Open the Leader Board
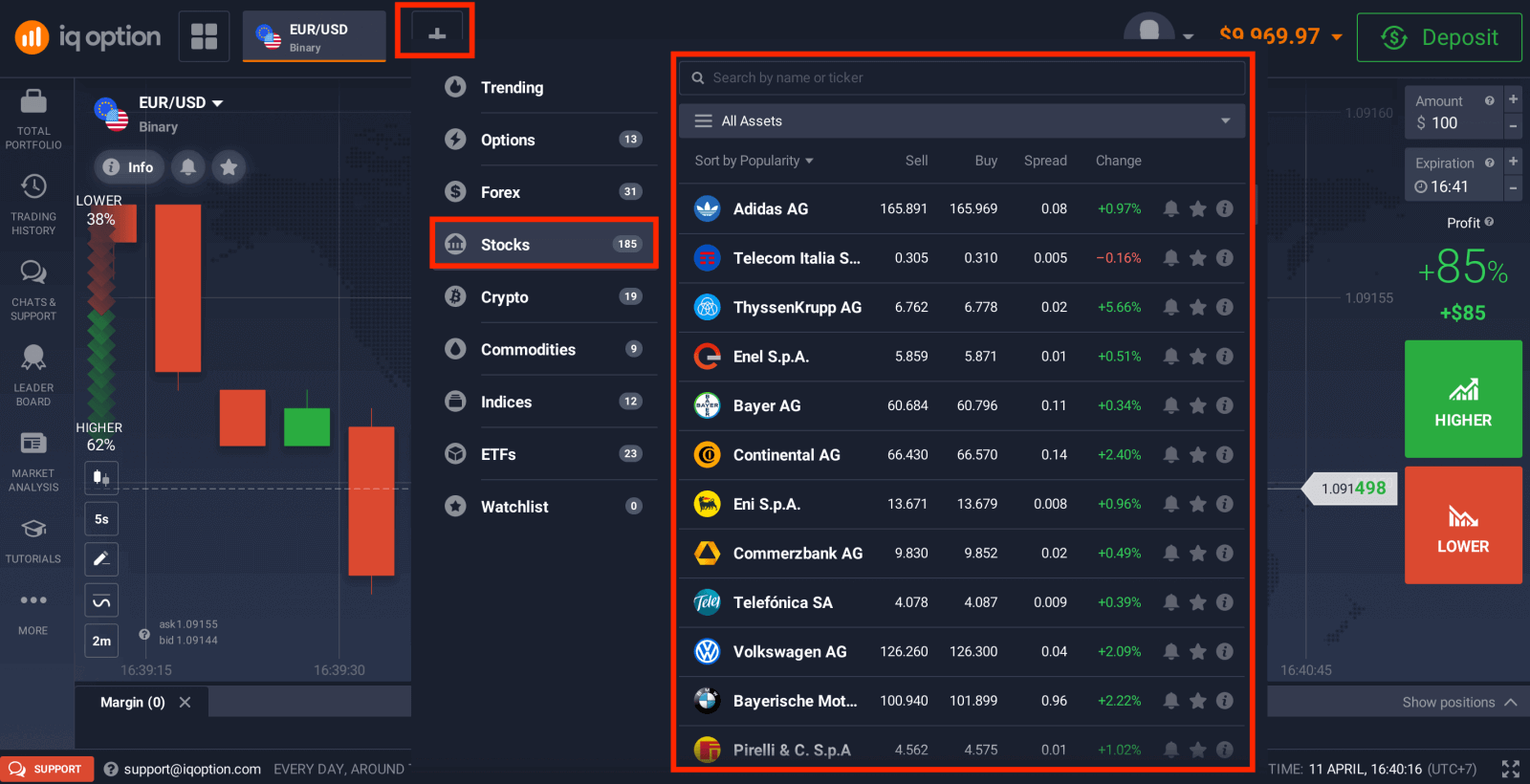1530x784 pixels. (33, 376)
